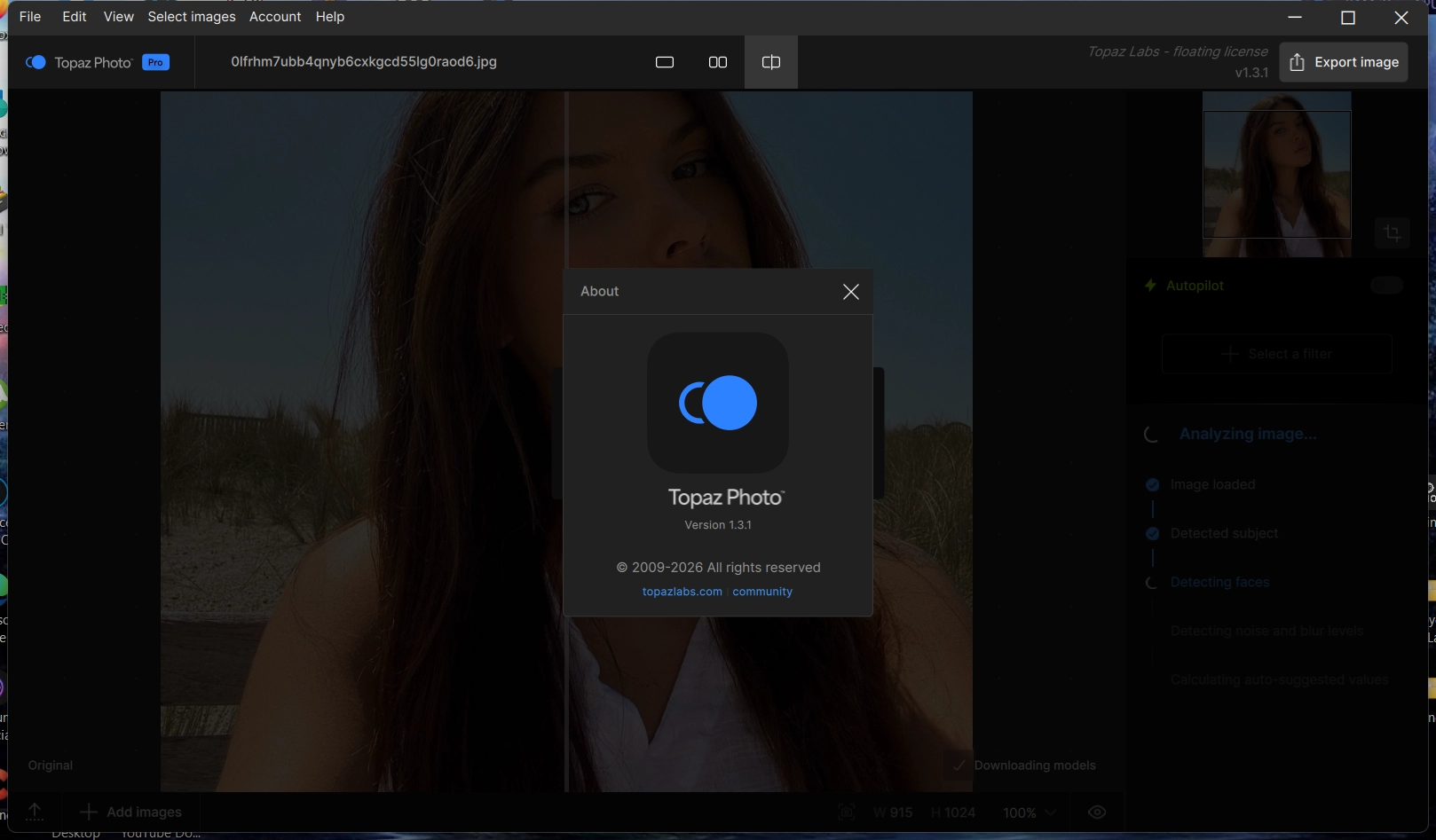The height and width of the screenshot is (840, 1436).
Task: Open the community link
Action: (762, 592)
